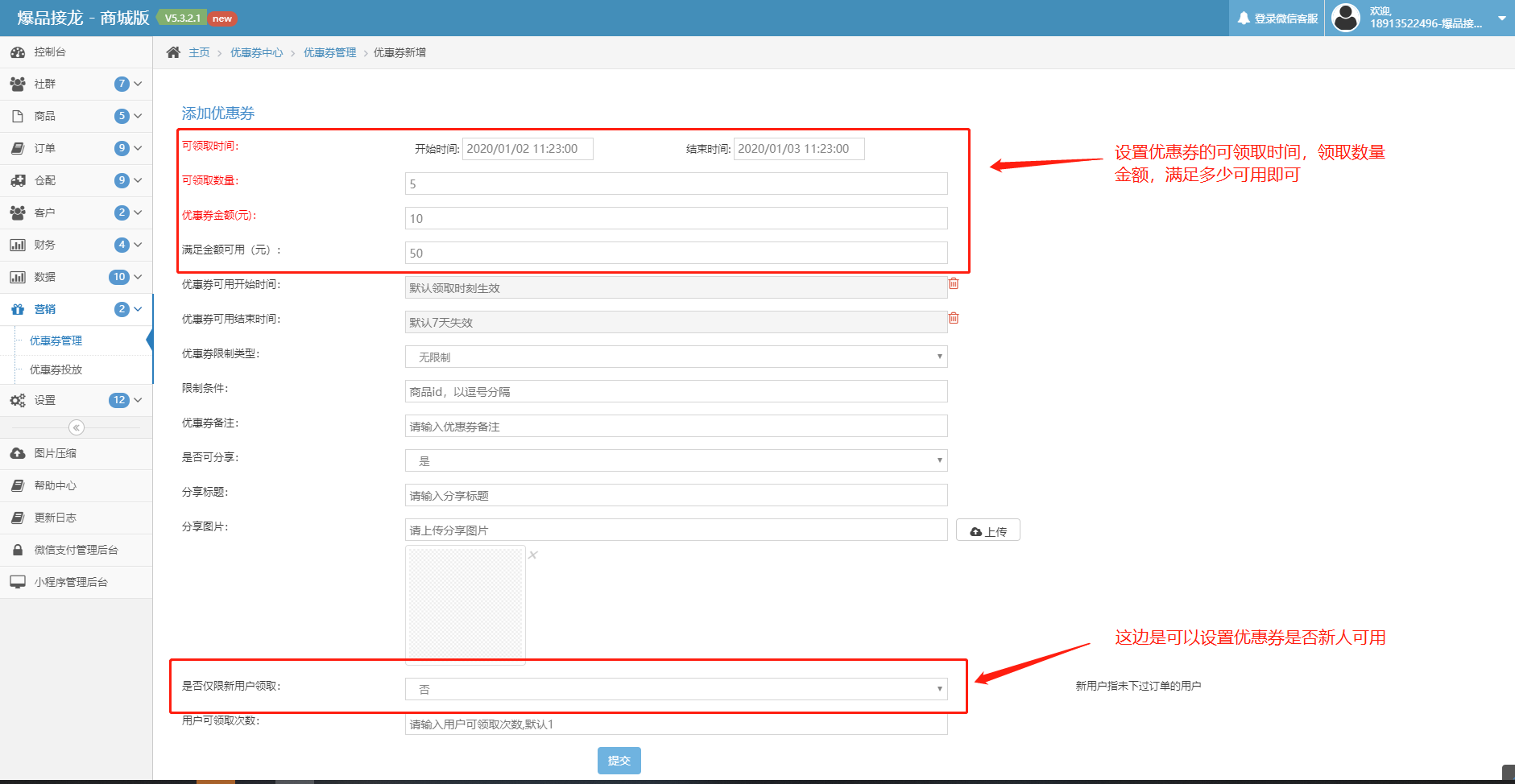Click the 结束时间 date field
This screenshot has height=784, width=1515.
point(799,149)
